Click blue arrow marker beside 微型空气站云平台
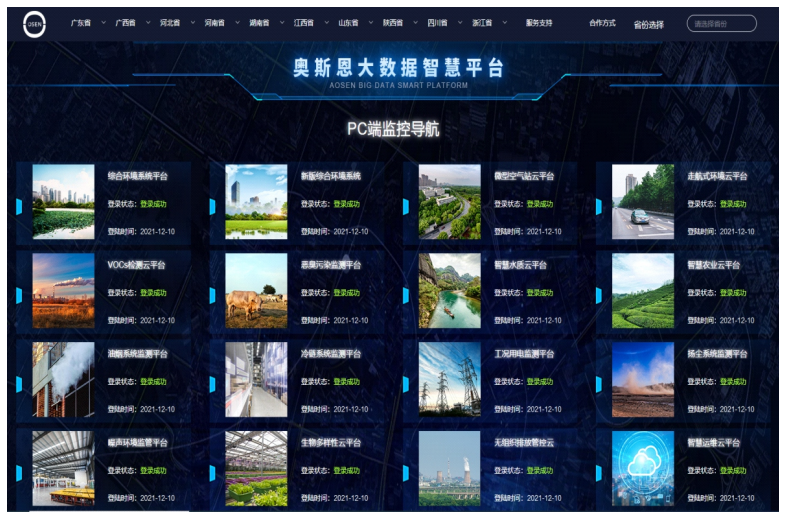This screenshot has width=785, height=519. [x=405, y=207]
